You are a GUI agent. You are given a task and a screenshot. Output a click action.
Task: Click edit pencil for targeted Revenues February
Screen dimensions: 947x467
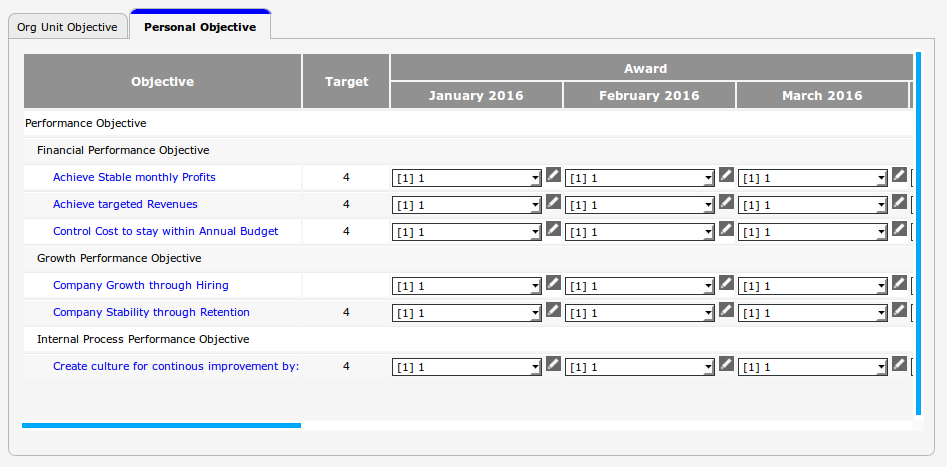[726, 202]
